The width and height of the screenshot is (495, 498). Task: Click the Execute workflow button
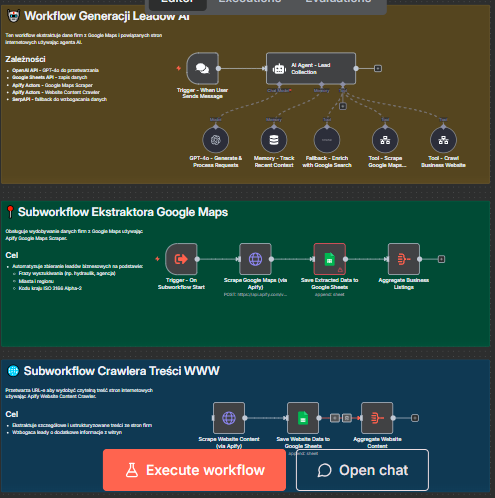[194, 470]
